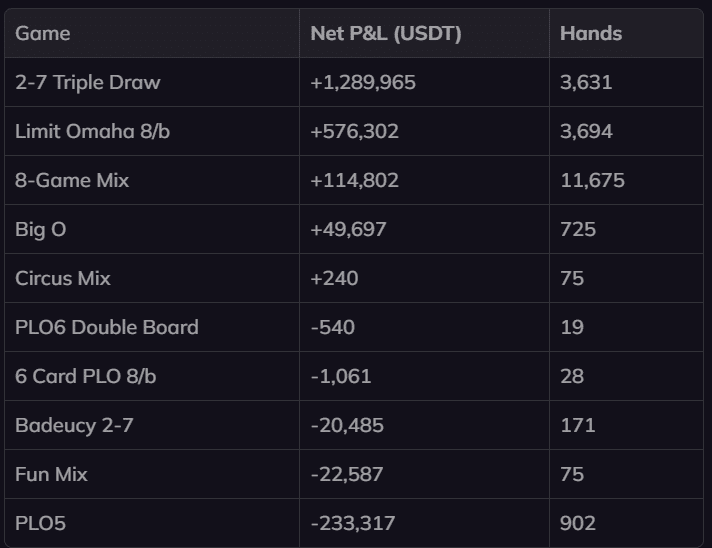Click the -233,317 loss value
Image resolution: width=712 pixels, height=548 pixels.
pyautogui.click(x=353, y=523)
